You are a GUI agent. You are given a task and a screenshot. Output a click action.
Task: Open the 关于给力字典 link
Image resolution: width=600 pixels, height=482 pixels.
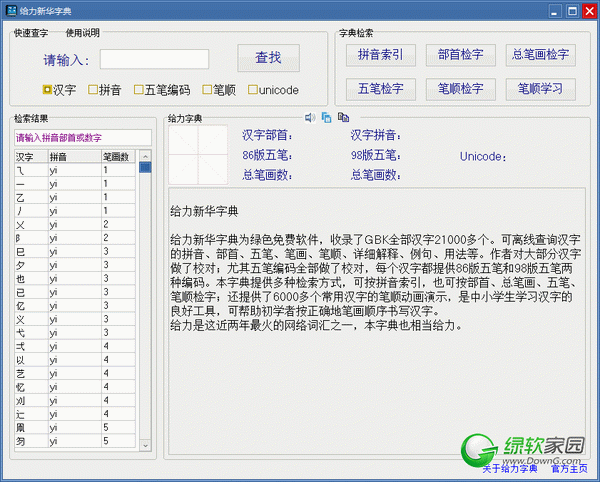coord(510,469)
